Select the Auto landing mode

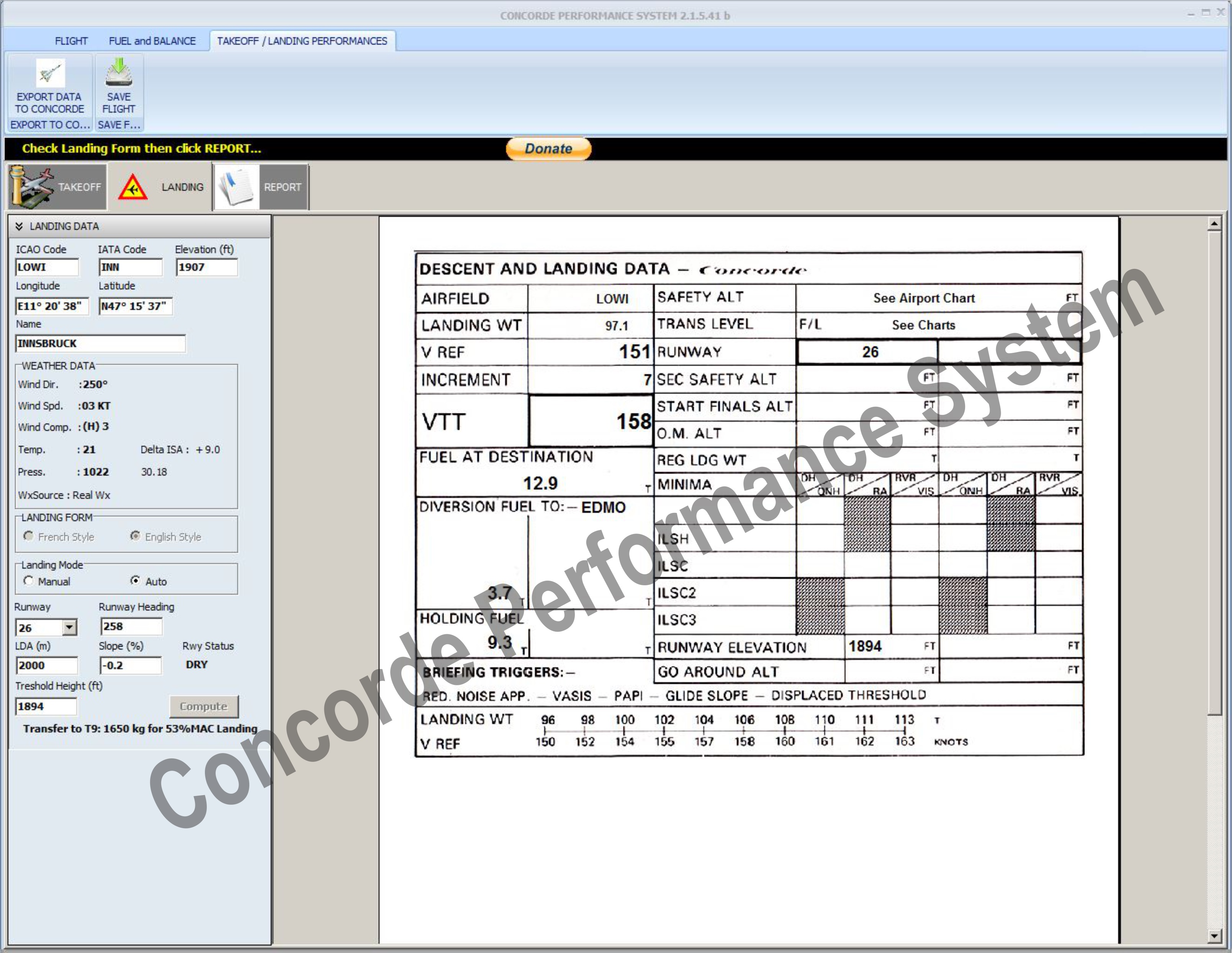pos(136,581)
